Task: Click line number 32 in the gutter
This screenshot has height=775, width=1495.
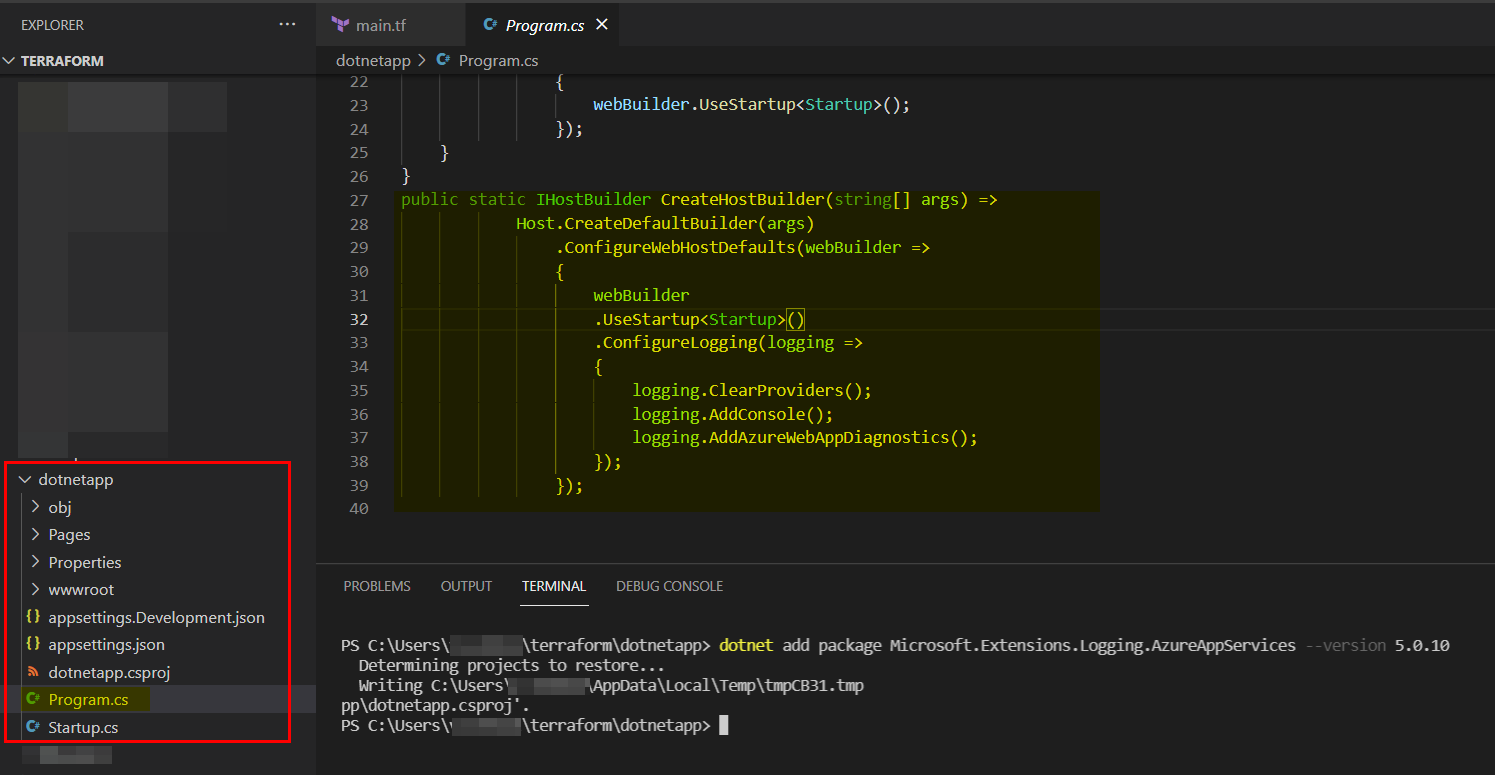Action: 357,319
